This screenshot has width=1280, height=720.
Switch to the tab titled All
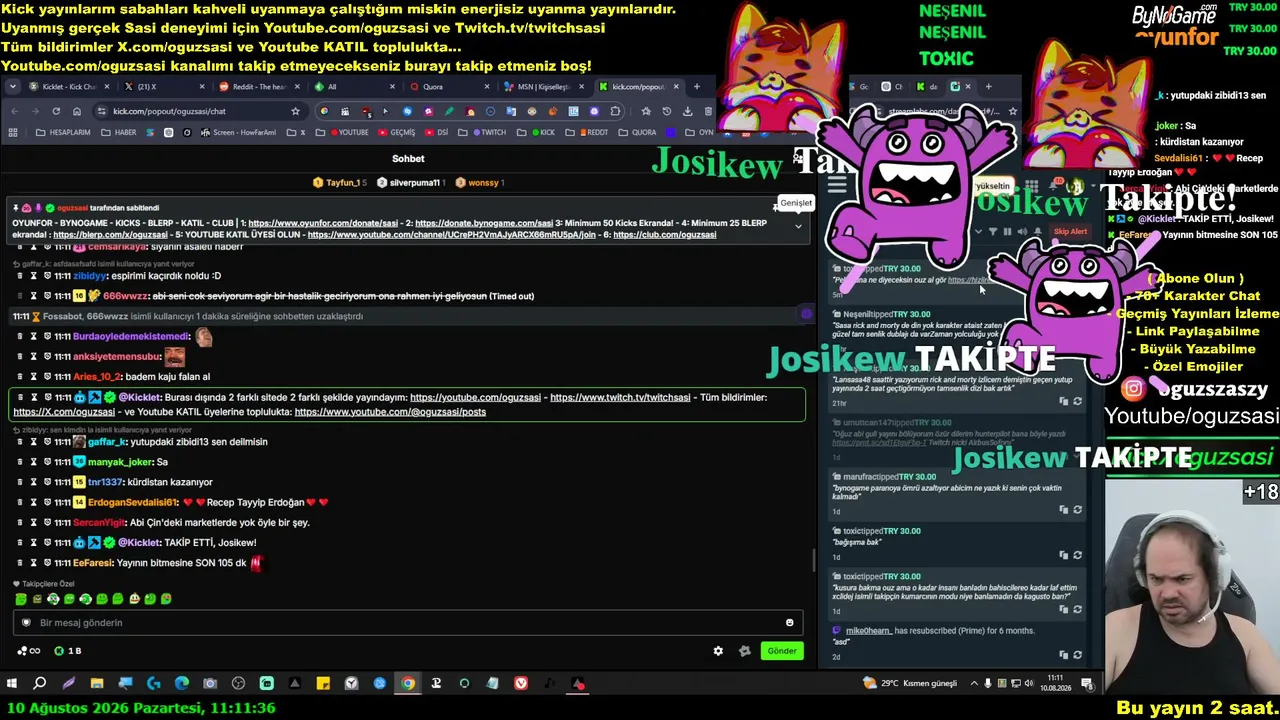tap(353, 87)
